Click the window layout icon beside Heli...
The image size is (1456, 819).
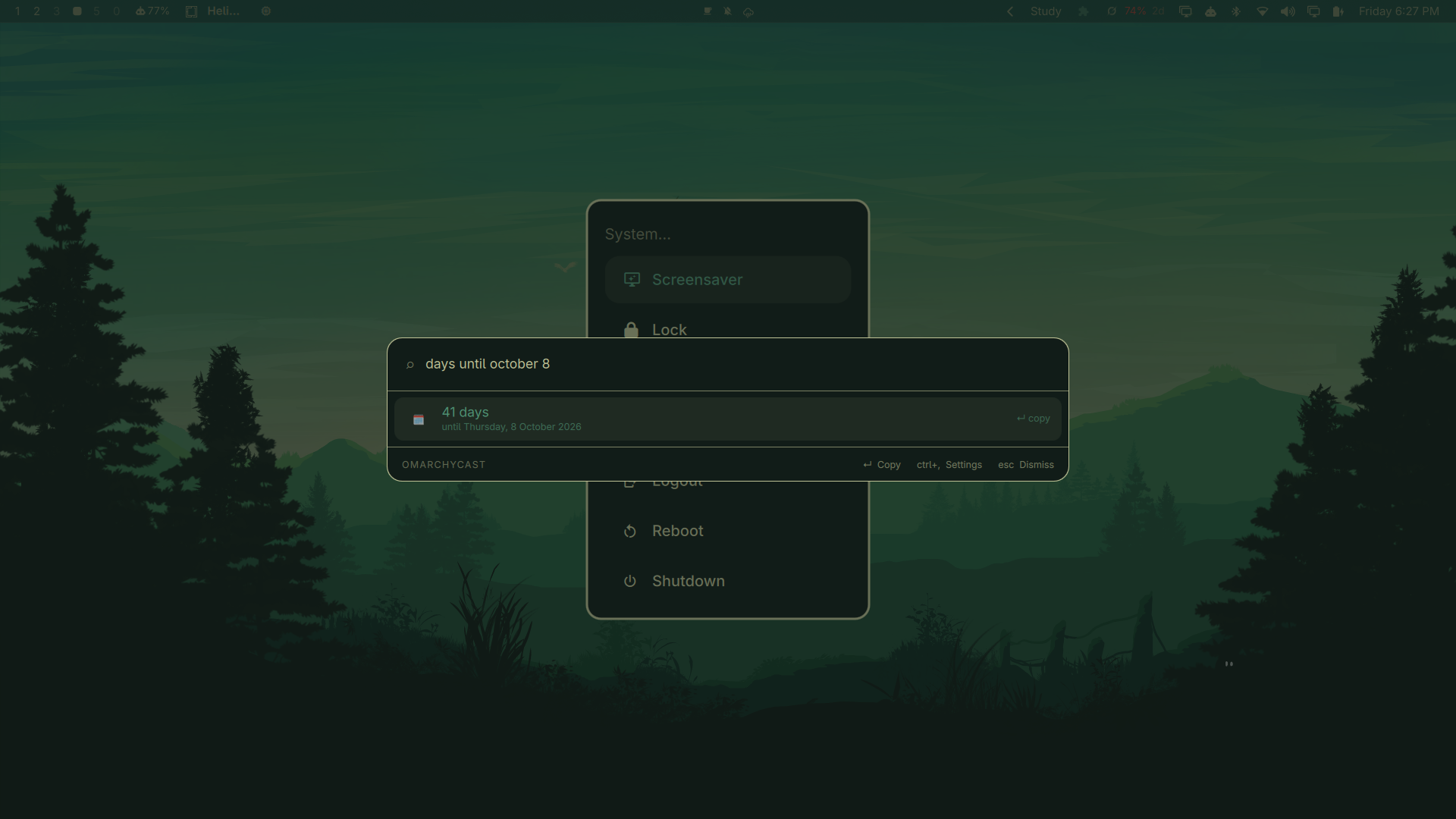coord(192,11)
